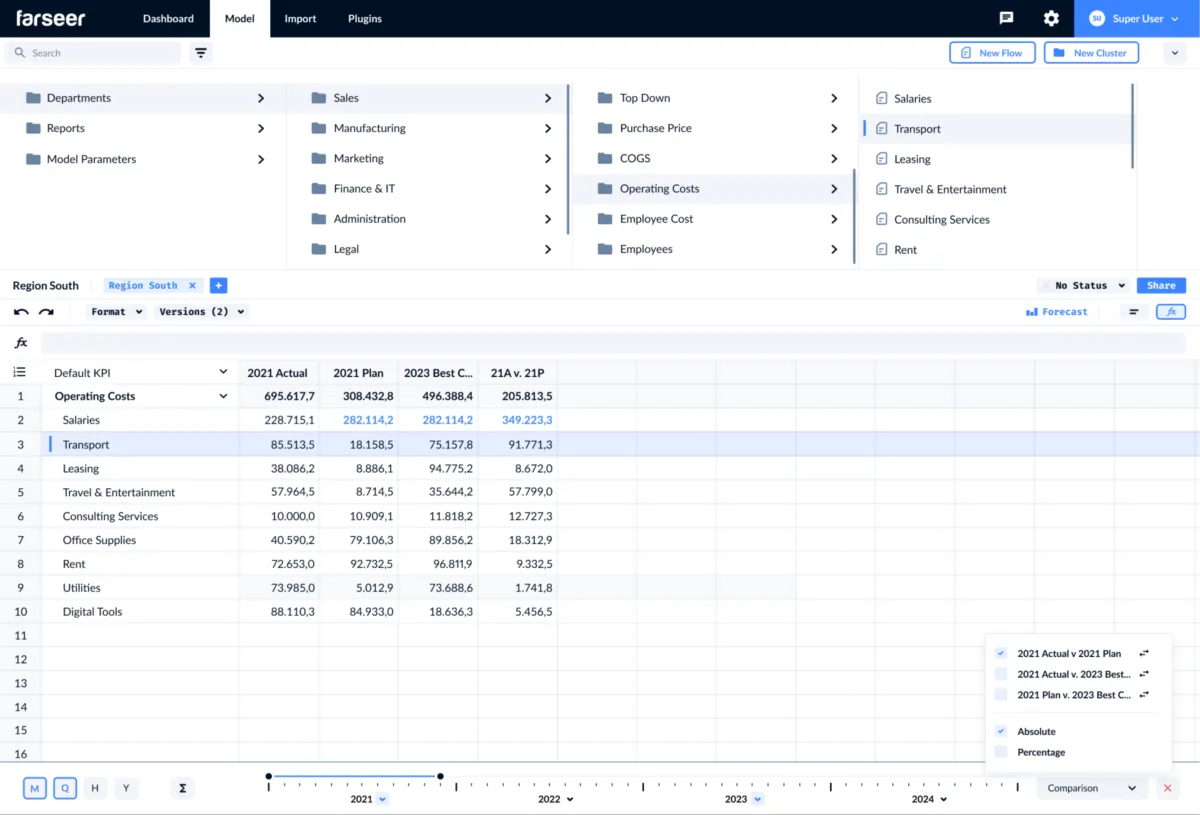Open the Plugins tab
The image size is (1200, 815).
[x=364, y=19]
